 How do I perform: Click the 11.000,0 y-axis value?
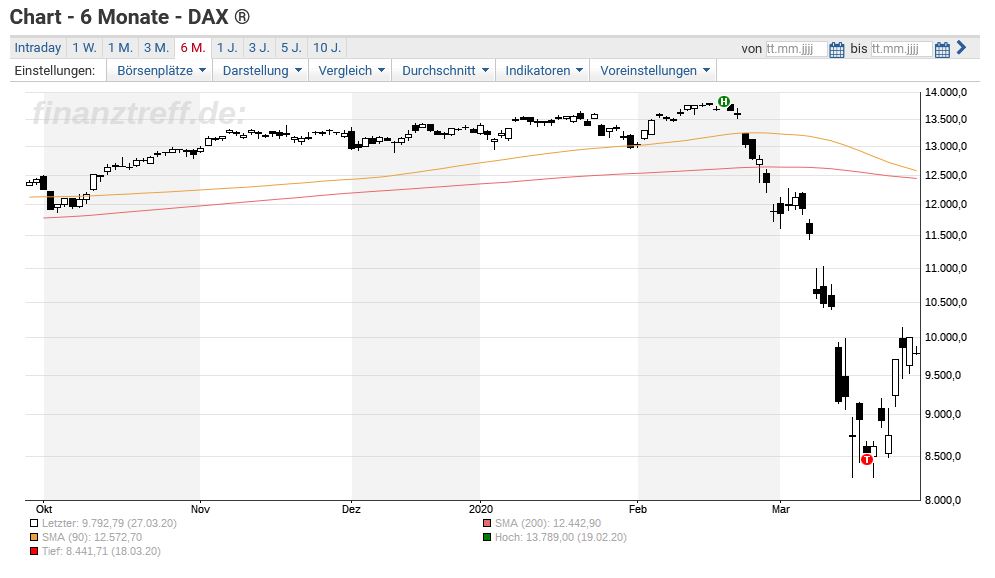coord(946,268)
